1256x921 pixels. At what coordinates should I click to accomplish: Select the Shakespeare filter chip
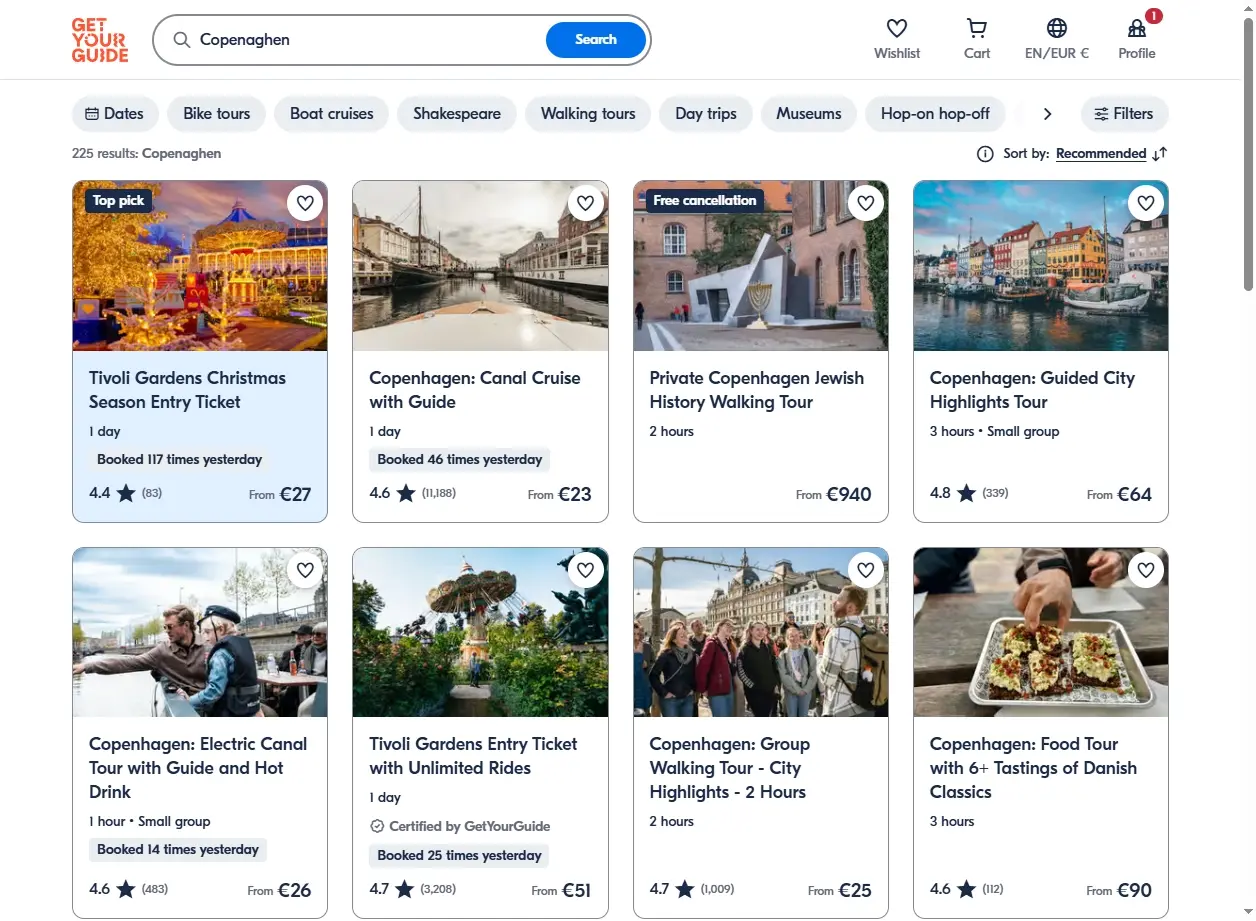(x=457, y=114)
